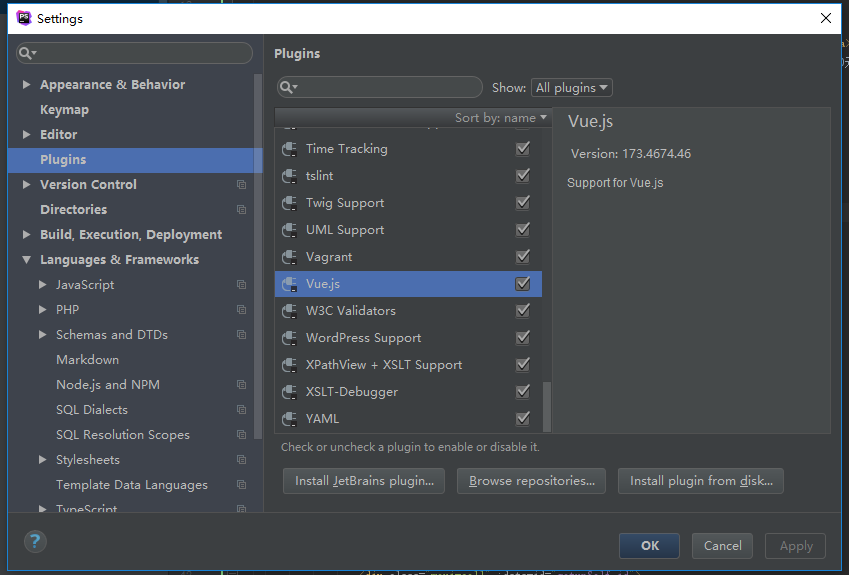Viewport: 849px width, 575px height.
Task: Click the project-level icon beside SQL Resolution Scopes
Action: tap(241, 435)
